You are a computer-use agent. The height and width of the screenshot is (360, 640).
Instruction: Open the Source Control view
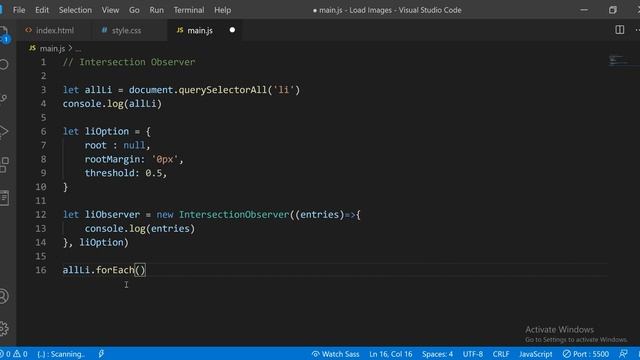[4, 98]
